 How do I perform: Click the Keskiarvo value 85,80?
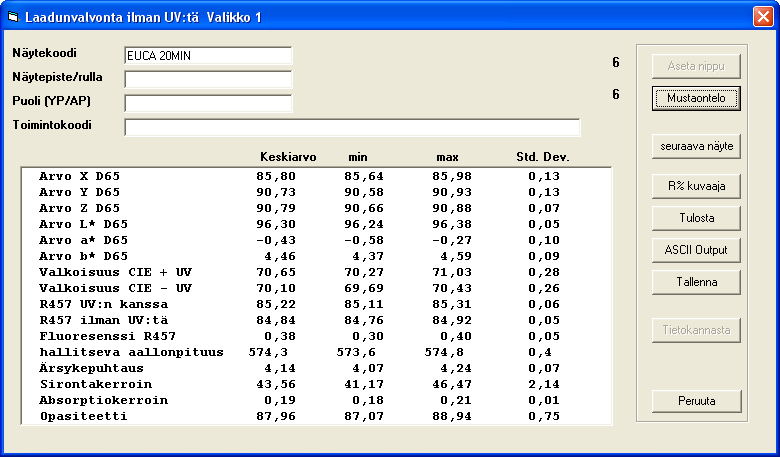[x=276, y=176]
